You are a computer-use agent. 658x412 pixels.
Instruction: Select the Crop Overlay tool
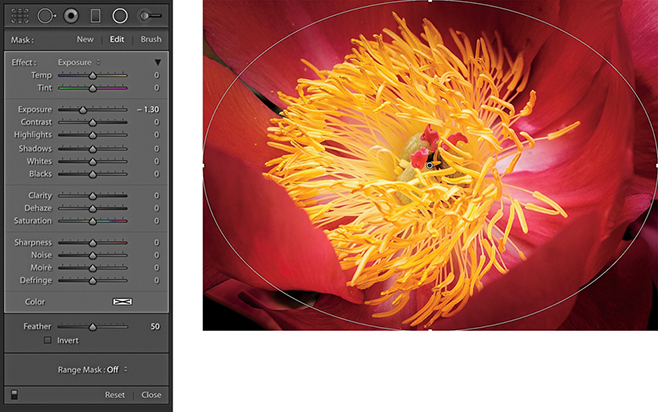pyautogui.click(x=18, y=16)
